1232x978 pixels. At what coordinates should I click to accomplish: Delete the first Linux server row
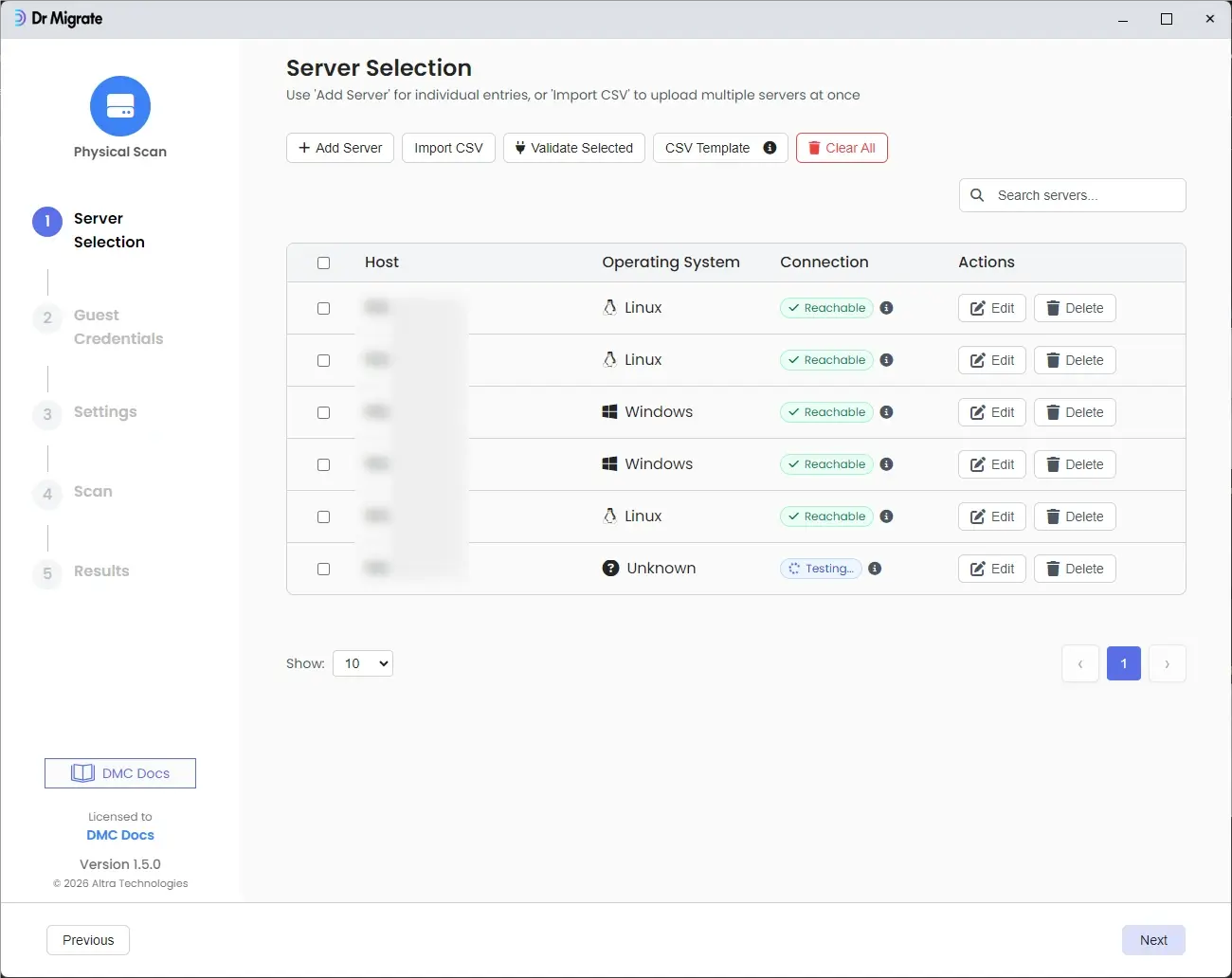(x=1075, y=308)
